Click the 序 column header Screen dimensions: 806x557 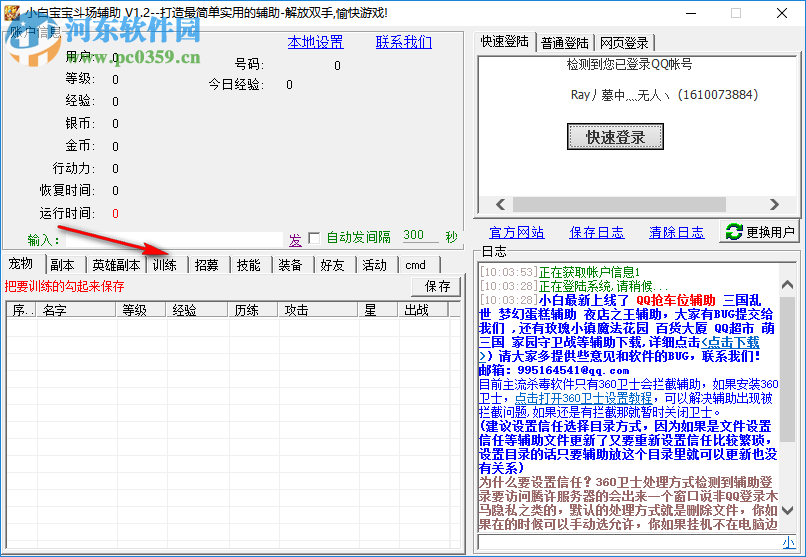pos(22,310)
